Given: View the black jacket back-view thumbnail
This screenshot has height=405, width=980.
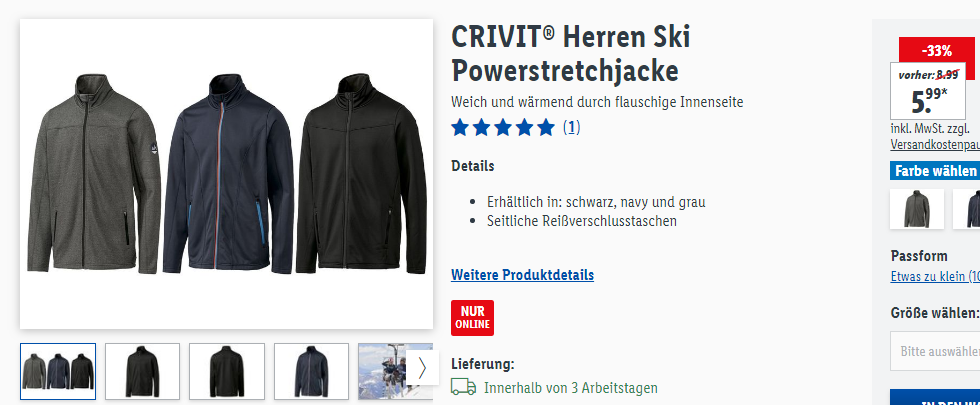Looking at the screenshot, I should pos(227,371).
